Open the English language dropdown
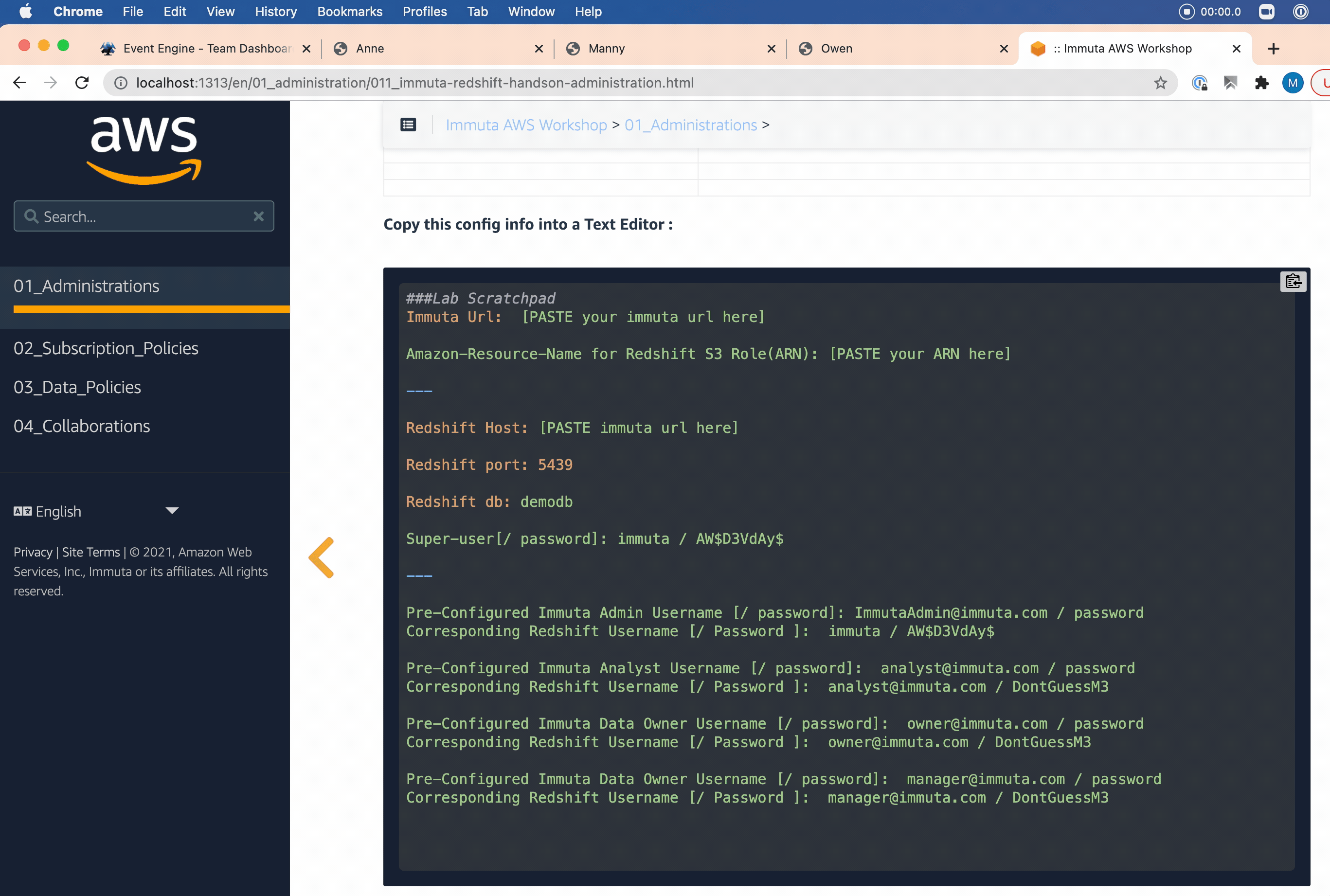This screenshot has width=1330, height=896. pyautogui.click(x=96, y=511)
